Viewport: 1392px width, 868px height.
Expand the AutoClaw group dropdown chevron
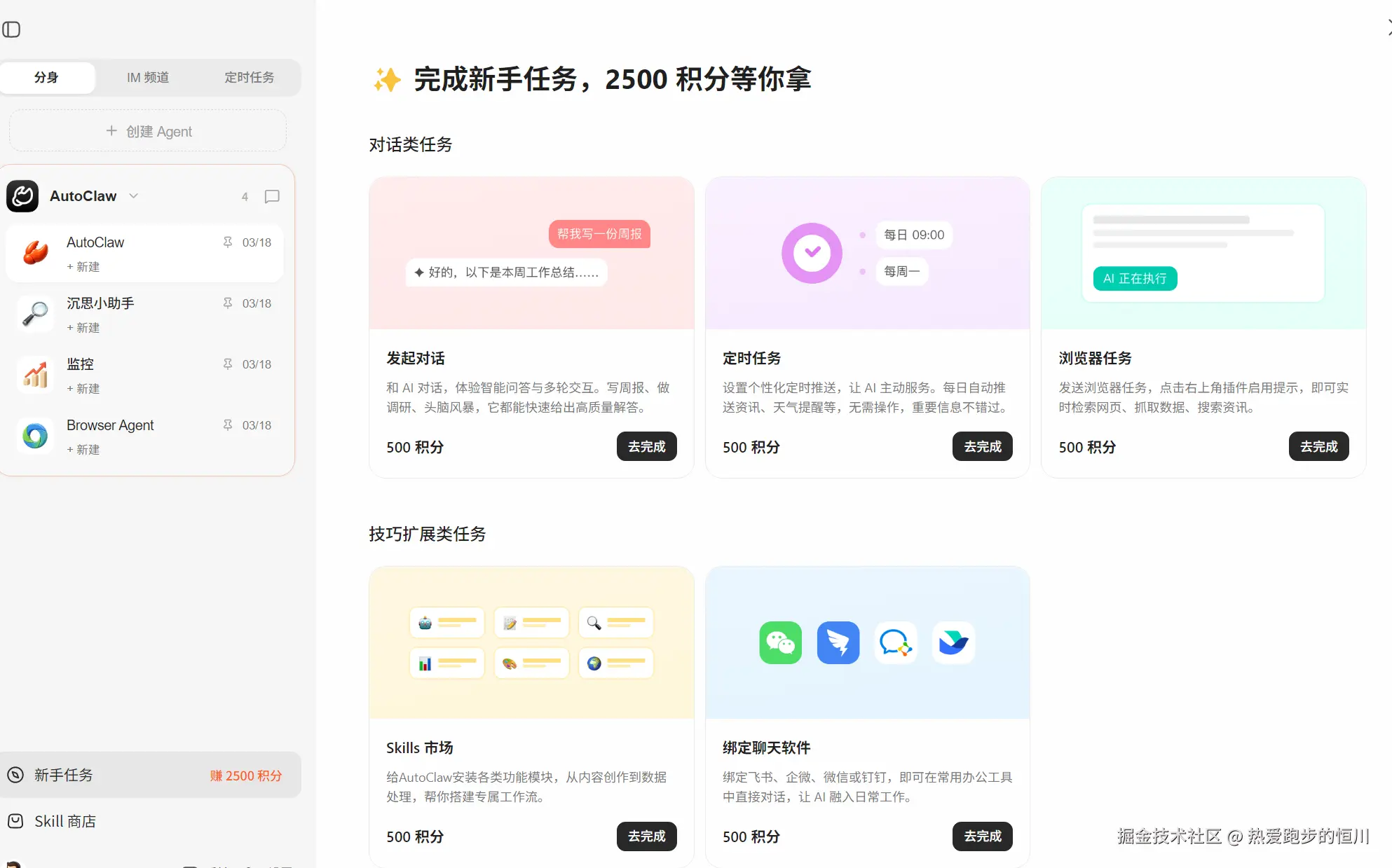134,196
